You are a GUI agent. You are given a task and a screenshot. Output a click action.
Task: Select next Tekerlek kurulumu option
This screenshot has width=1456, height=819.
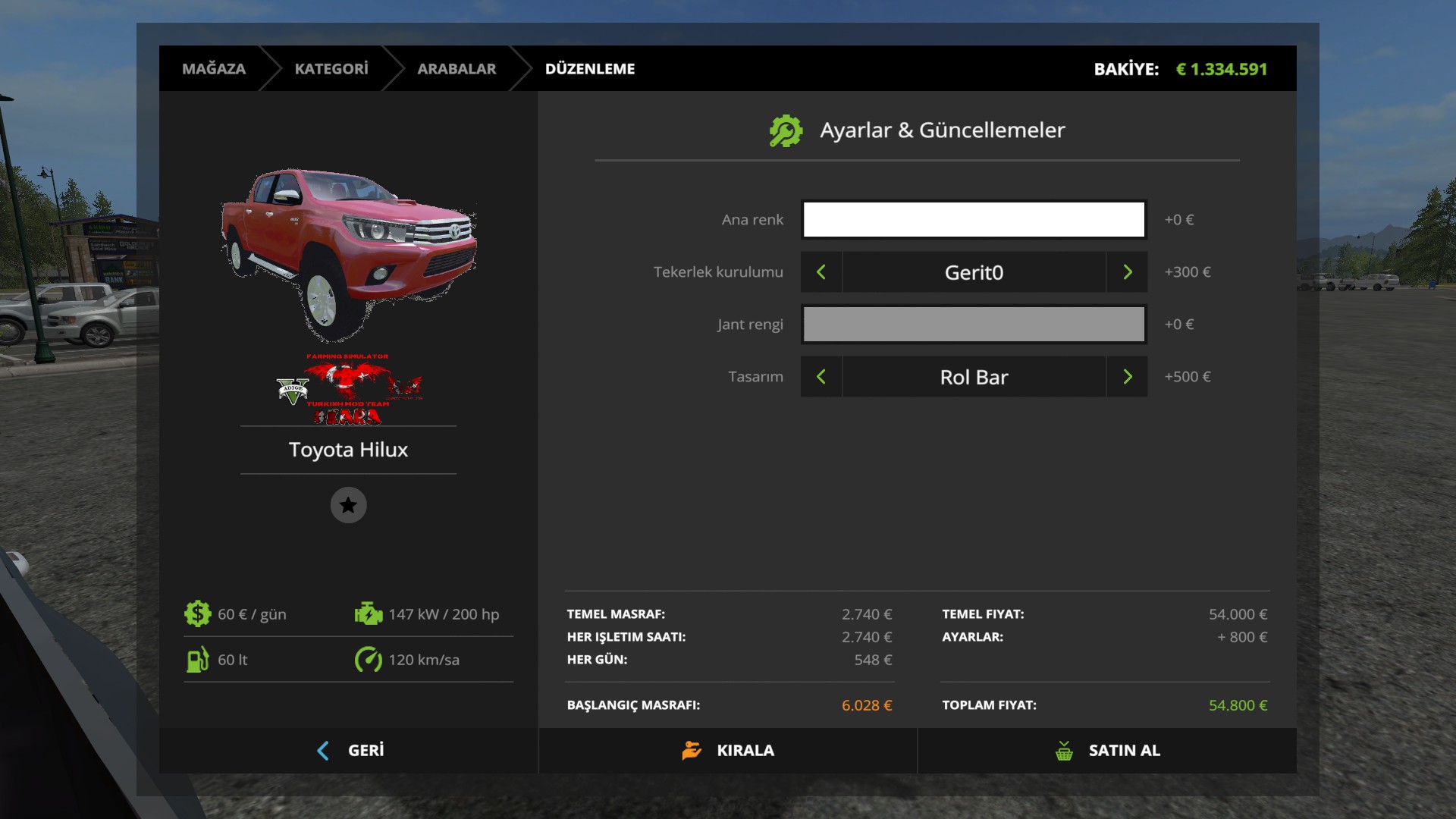[1128, 272]
